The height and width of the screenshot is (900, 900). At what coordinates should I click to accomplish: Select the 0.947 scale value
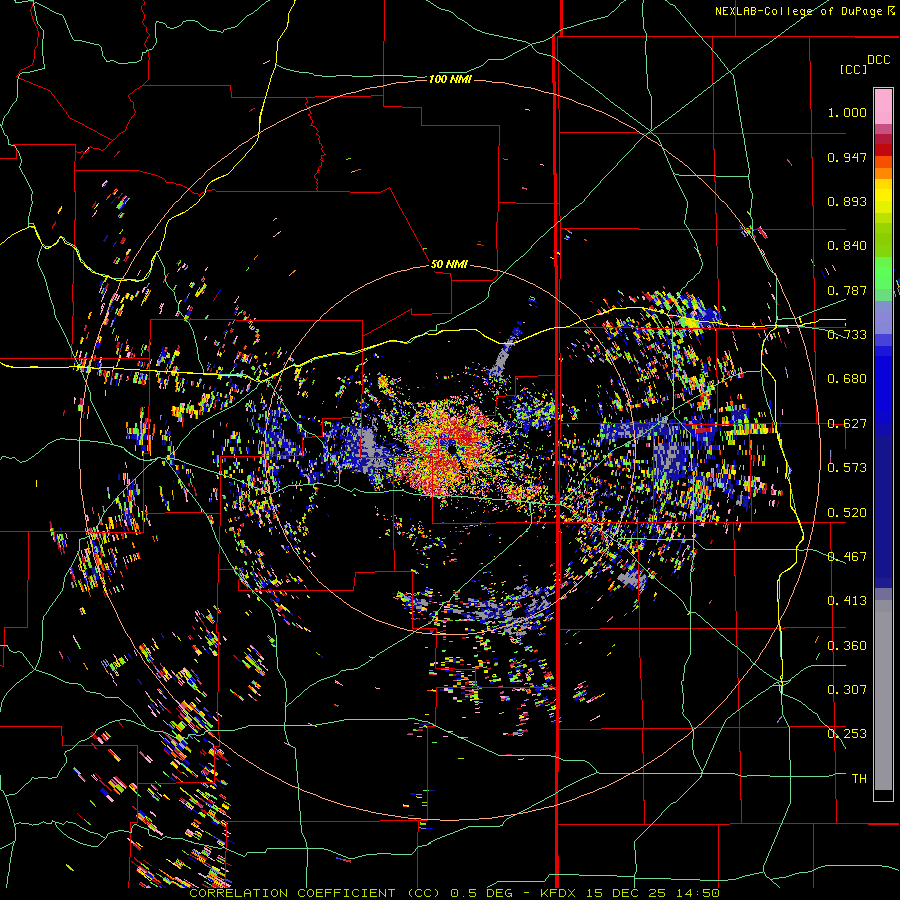tap(847, 157)
